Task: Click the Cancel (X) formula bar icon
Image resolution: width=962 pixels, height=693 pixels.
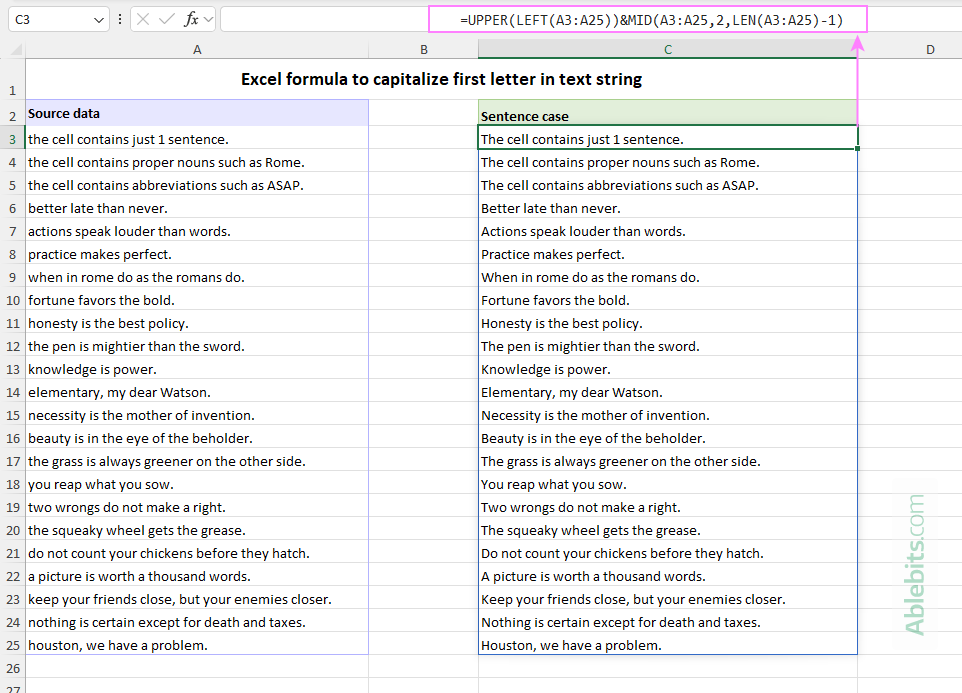Action: 143,20
